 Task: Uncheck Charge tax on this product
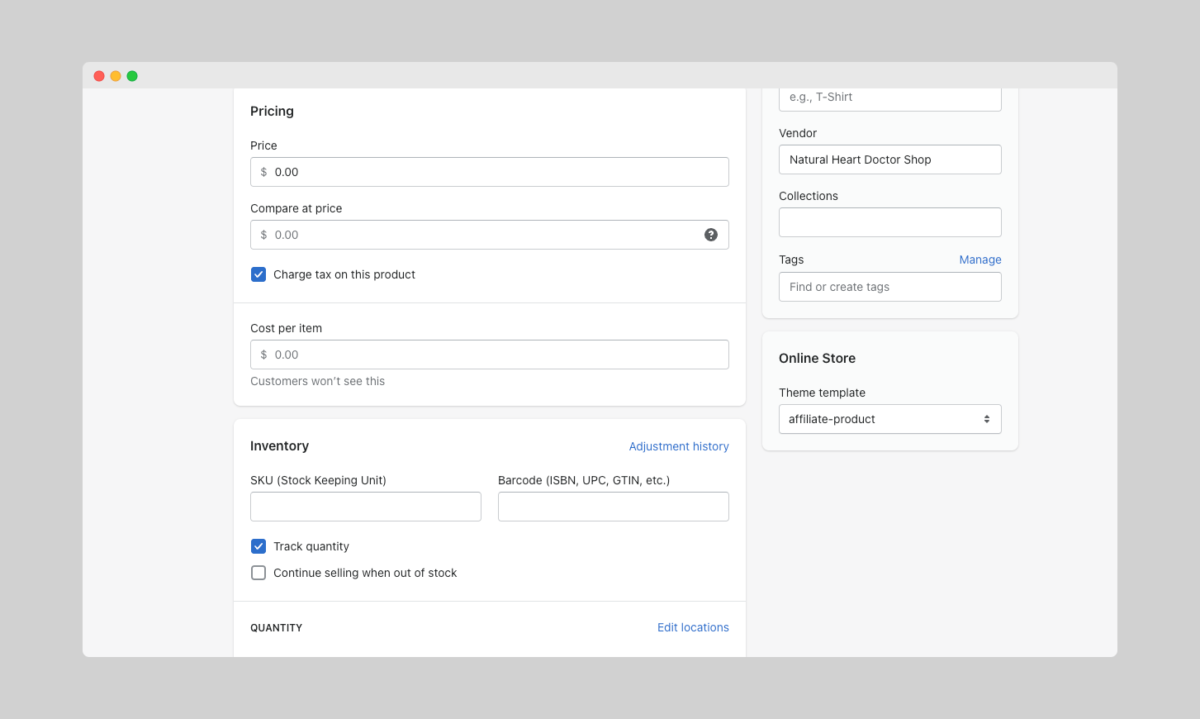(x=259, y=274)
